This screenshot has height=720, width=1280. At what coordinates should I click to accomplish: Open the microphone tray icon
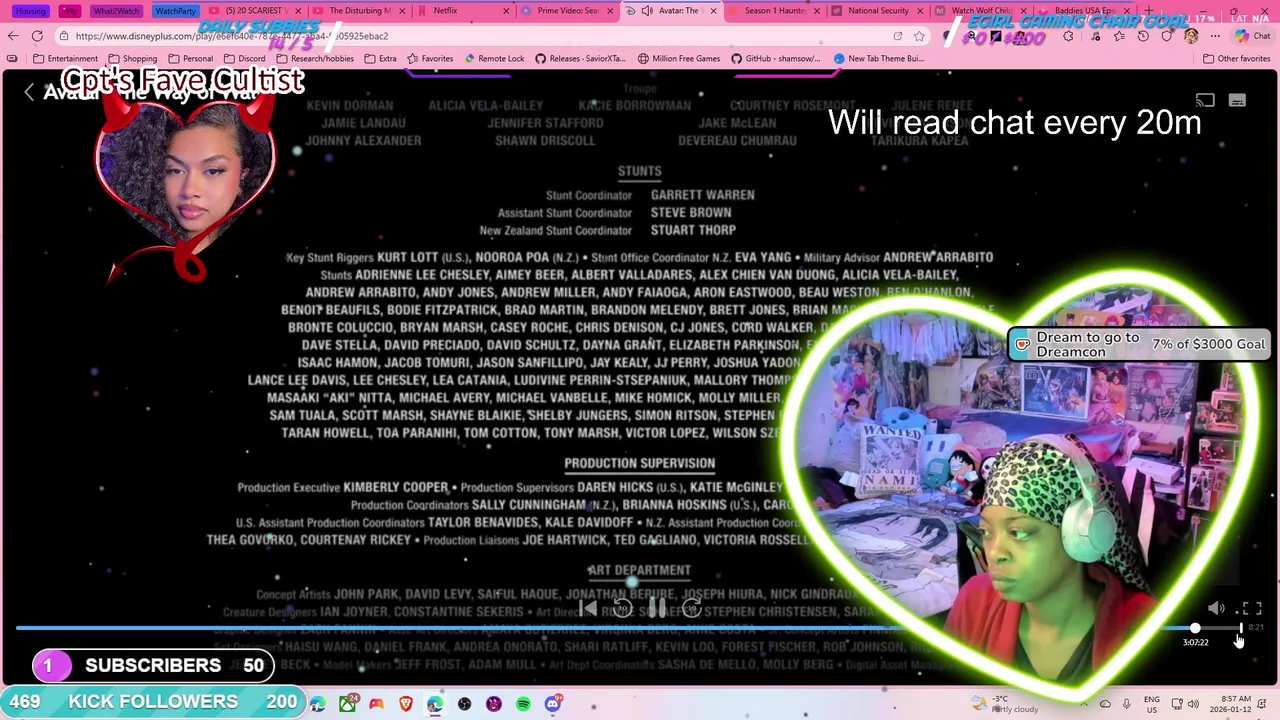tap(1126, 704)
